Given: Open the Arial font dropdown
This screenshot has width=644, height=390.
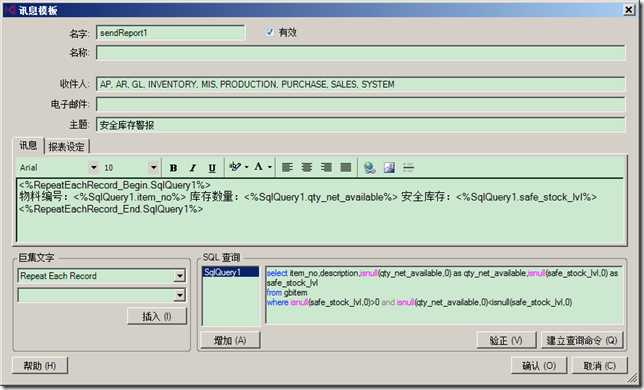Looking at the screenshot, I should pos(94,167).
